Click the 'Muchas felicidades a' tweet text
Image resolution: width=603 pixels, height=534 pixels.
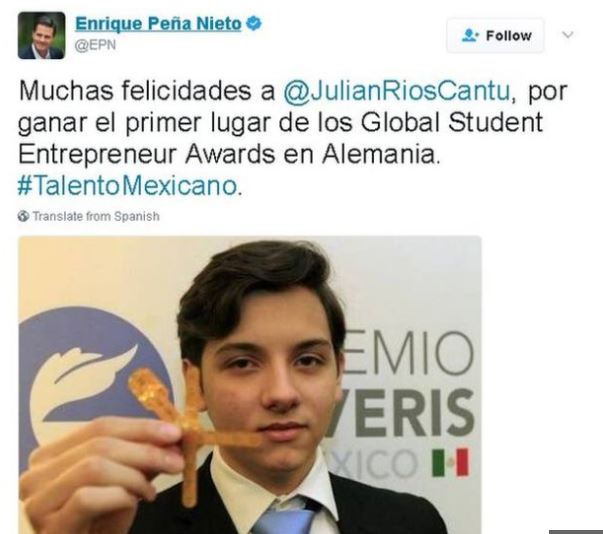tap(147, 91)
